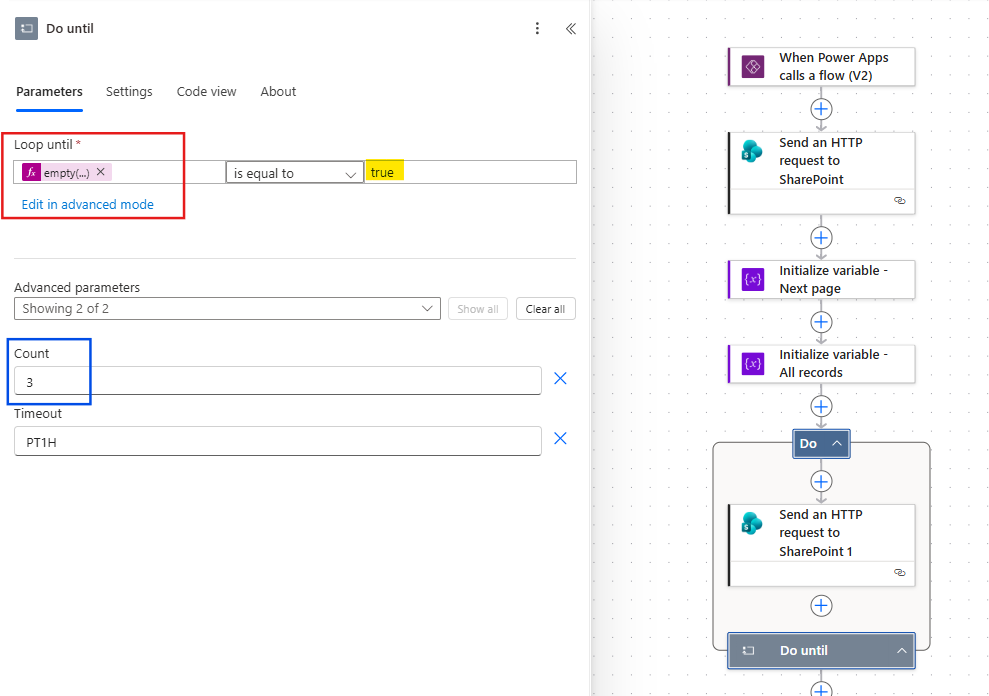The height and width of the screenshot is (696, 989).
Task: Add step at top inside Do loop
Action: (x=821, y=482)
